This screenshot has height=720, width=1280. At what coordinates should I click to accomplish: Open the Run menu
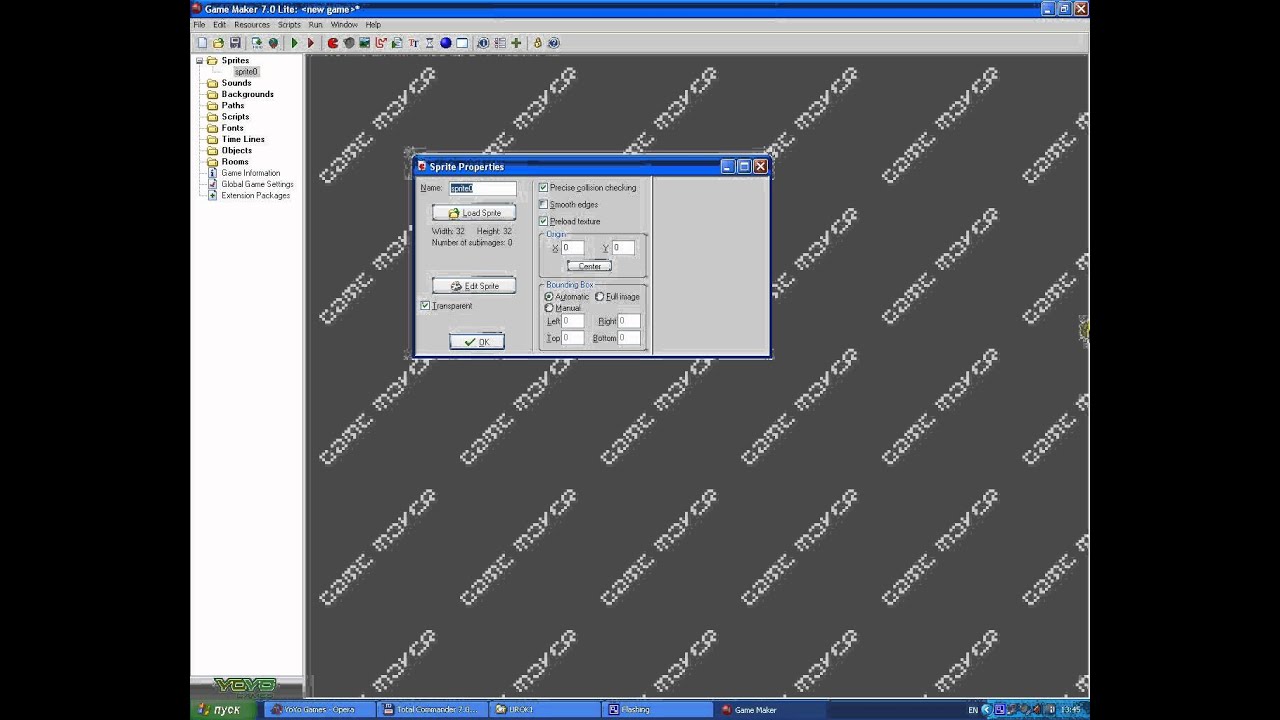click(315, 24)
